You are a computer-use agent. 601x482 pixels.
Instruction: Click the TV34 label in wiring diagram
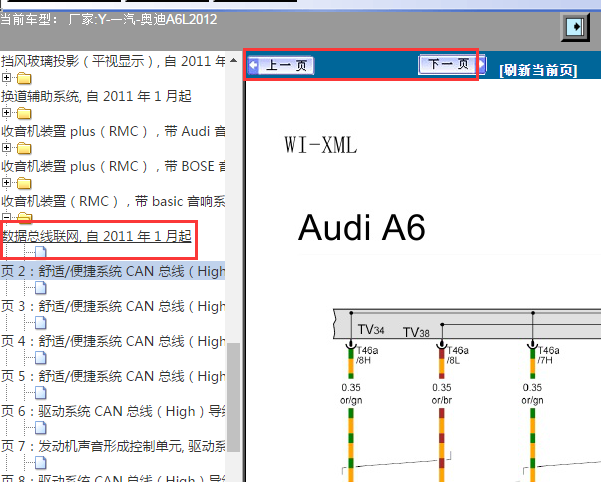tap(371, 330)
